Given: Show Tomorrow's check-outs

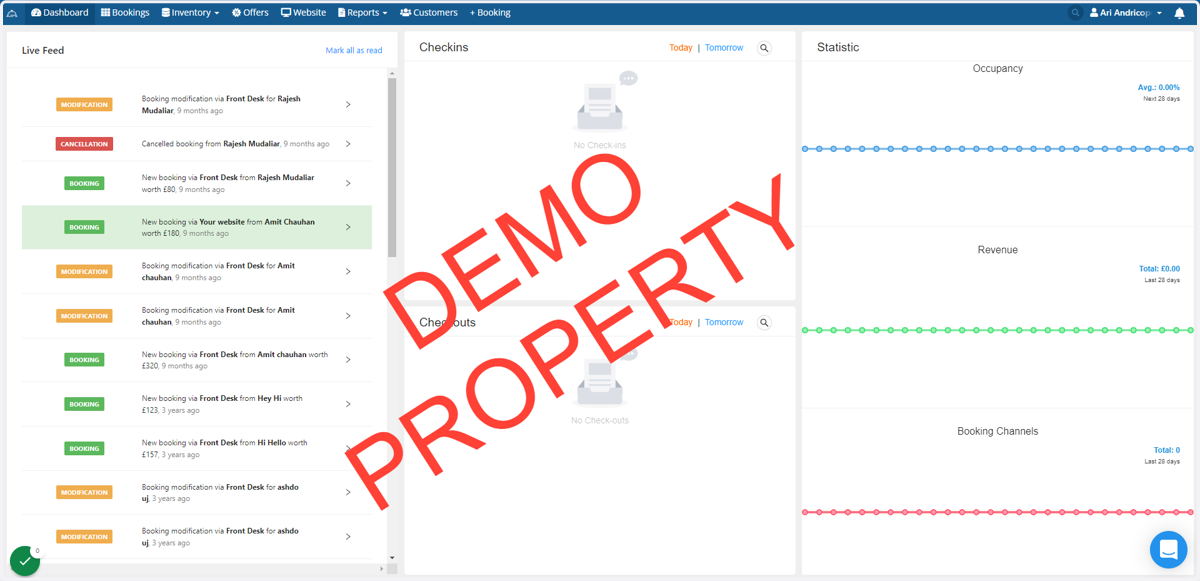Looking at the screenshot, I should click(x=724, y=322).
